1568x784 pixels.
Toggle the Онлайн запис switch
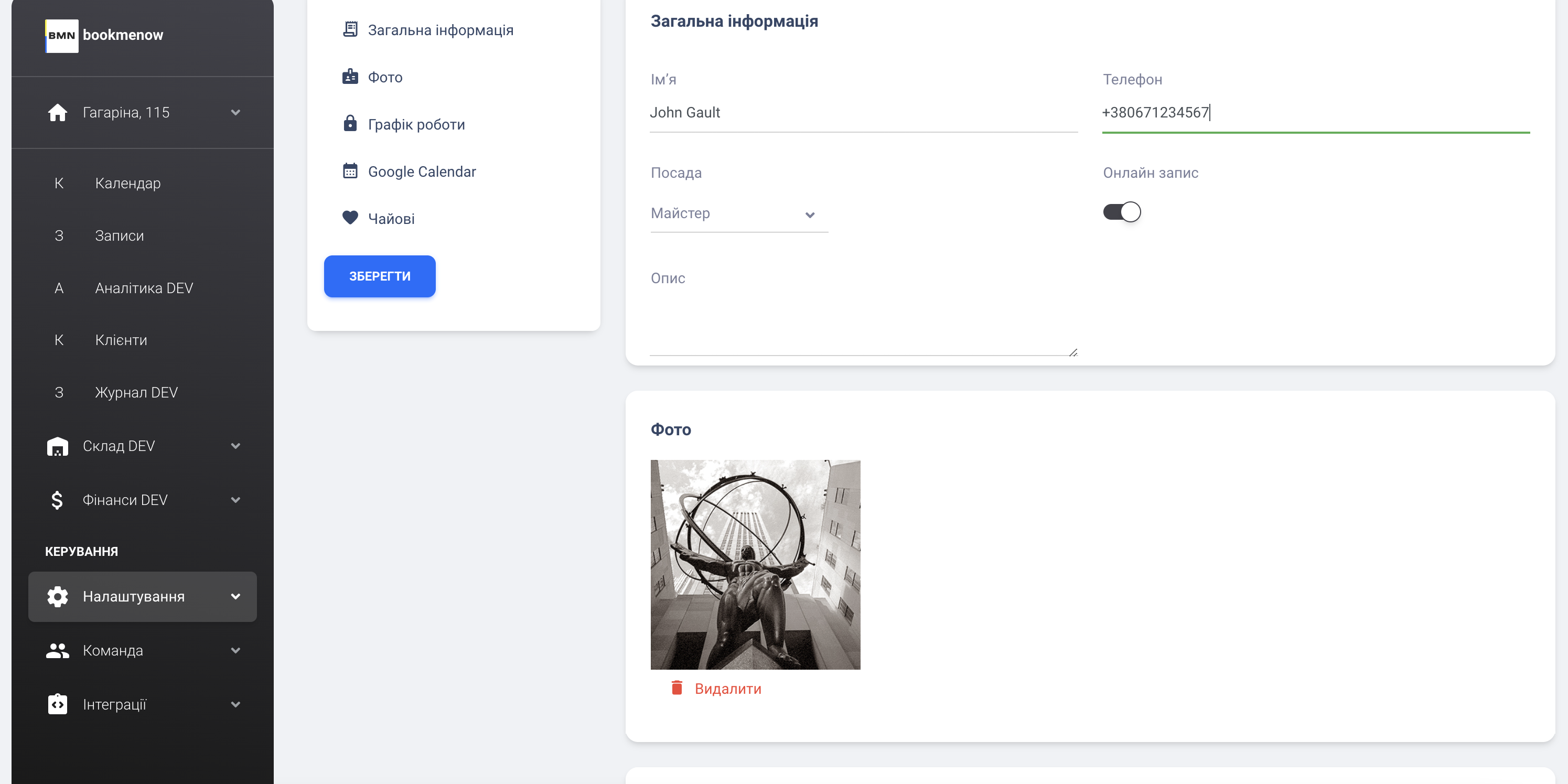[1121, 212]
